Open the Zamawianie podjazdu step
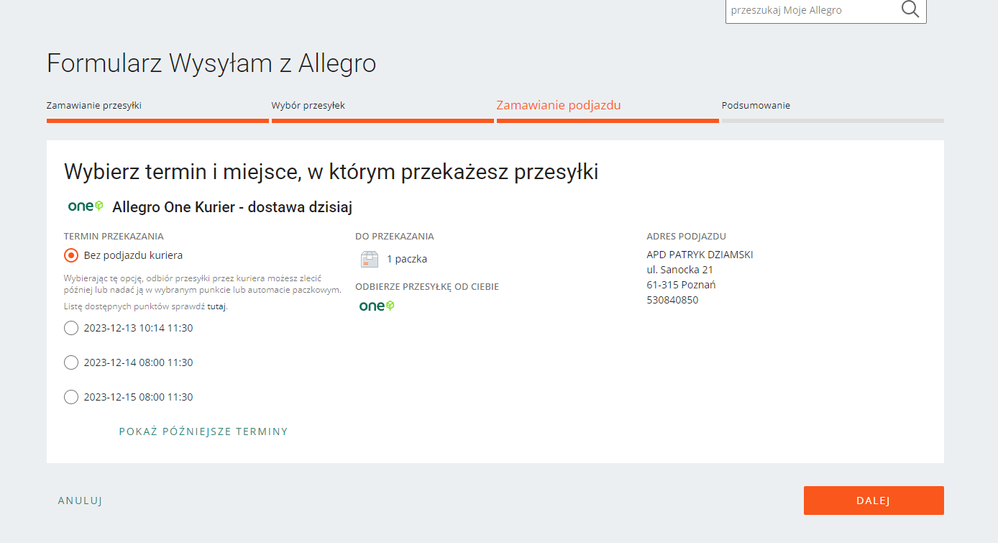 [x=558, y=105]
